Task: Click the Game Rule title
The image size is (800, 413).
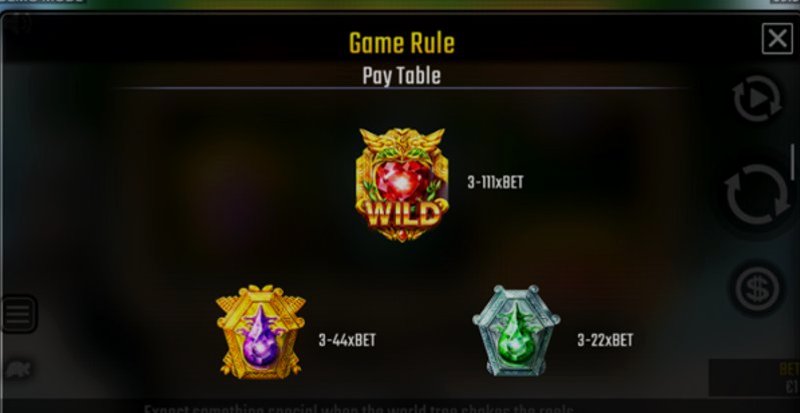Action: (402, 43)
